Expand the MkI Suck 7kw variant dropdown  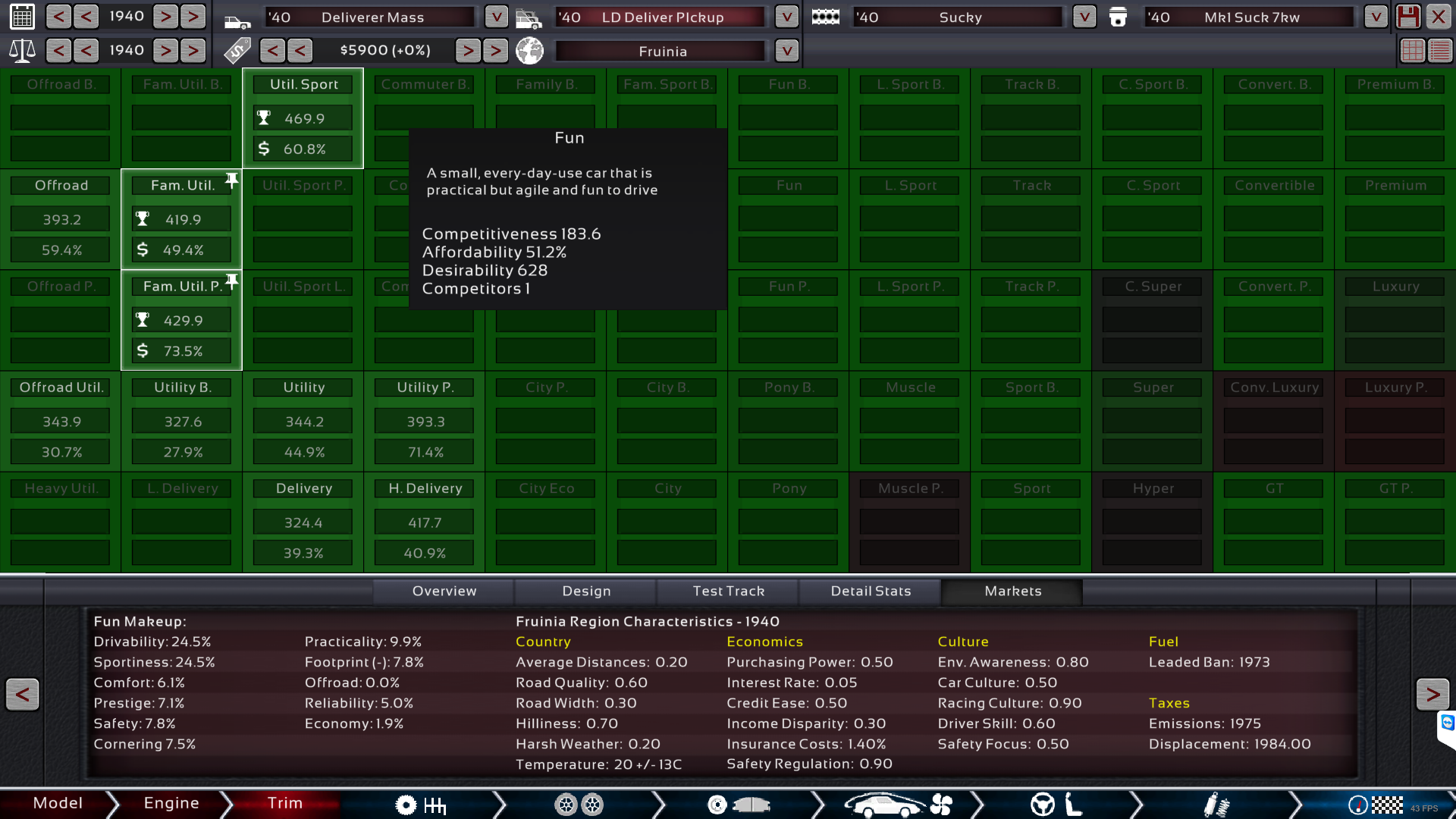pyautogui.click(x=1376, y=17)
